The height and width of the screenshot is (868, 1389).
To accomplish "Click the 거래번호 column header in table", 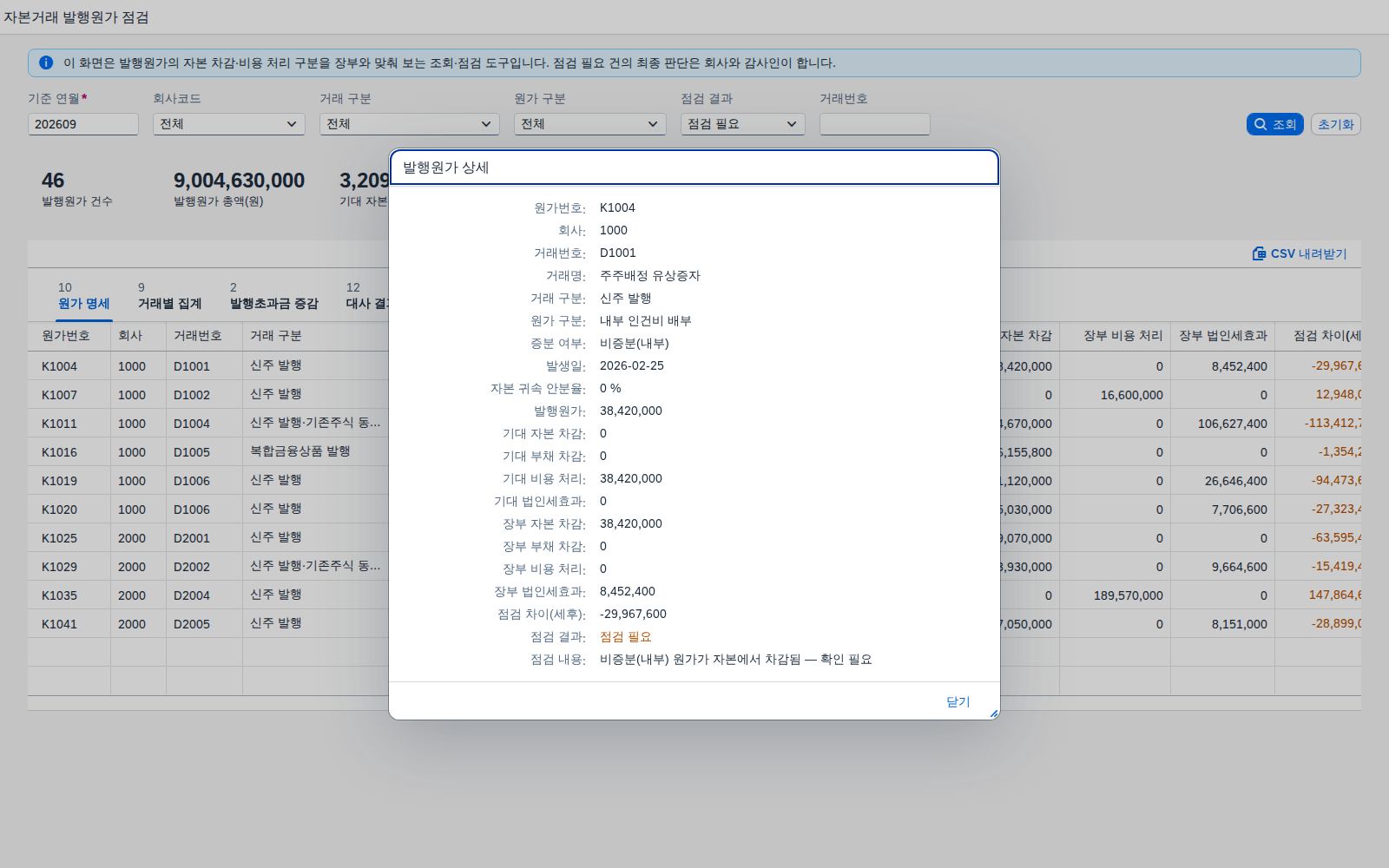I will click(204, 336).
